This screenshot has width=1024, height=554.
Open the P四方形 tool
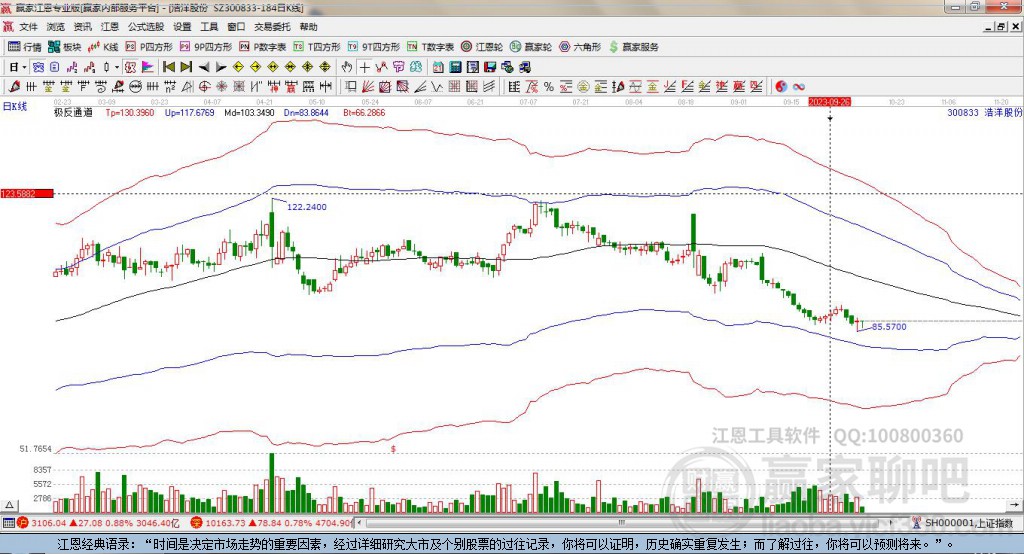coord(149,47)
